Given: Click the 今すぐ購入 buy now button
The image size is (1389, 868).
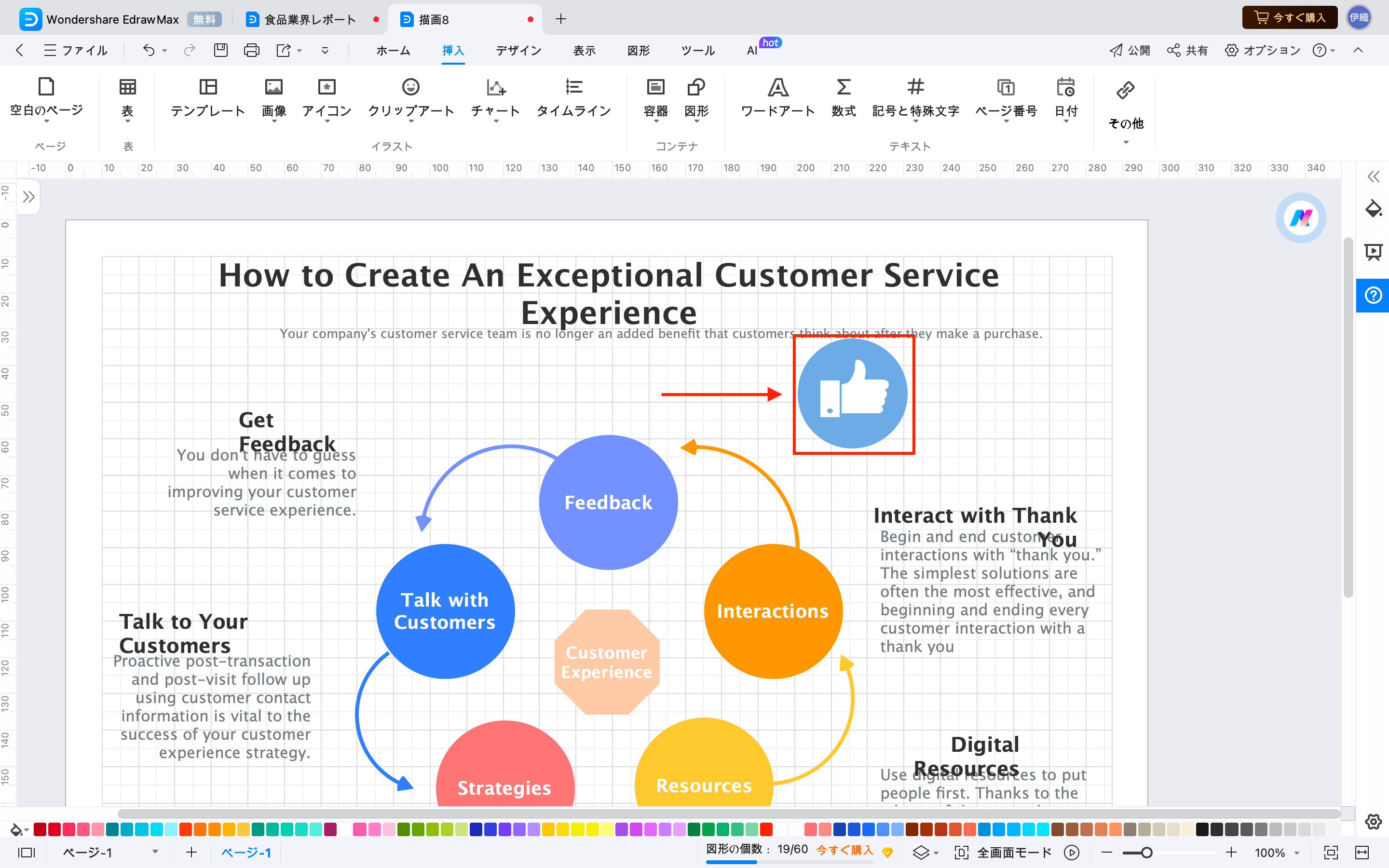Looking at the screenshot, I should [x=1290, y=18].
